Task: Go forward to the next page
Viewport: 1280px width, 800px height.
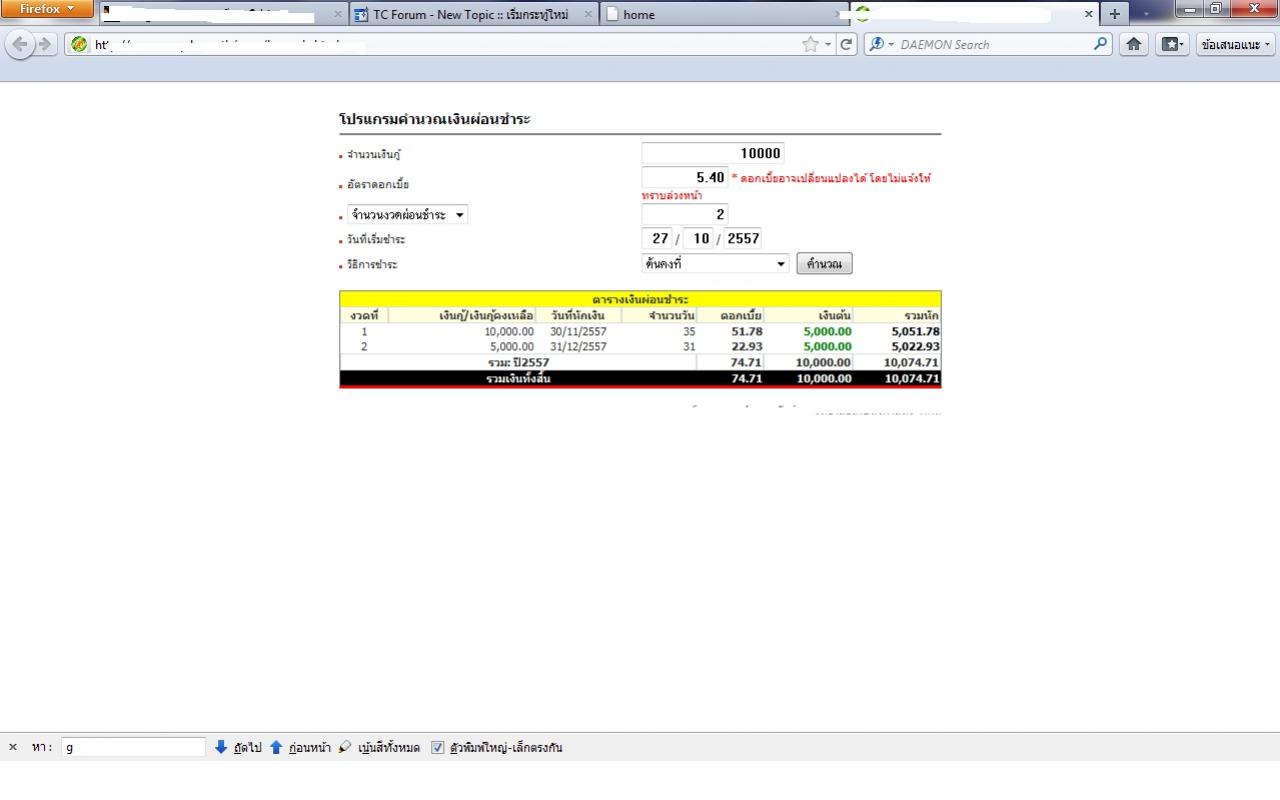Action: point(44,44)
